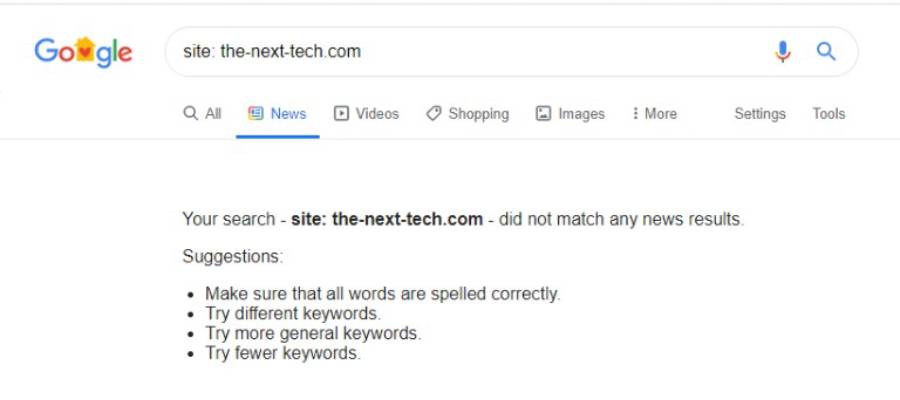
Task: Click the Suggestions heading text
Action: pyautogui.click(x=232, y=257)
